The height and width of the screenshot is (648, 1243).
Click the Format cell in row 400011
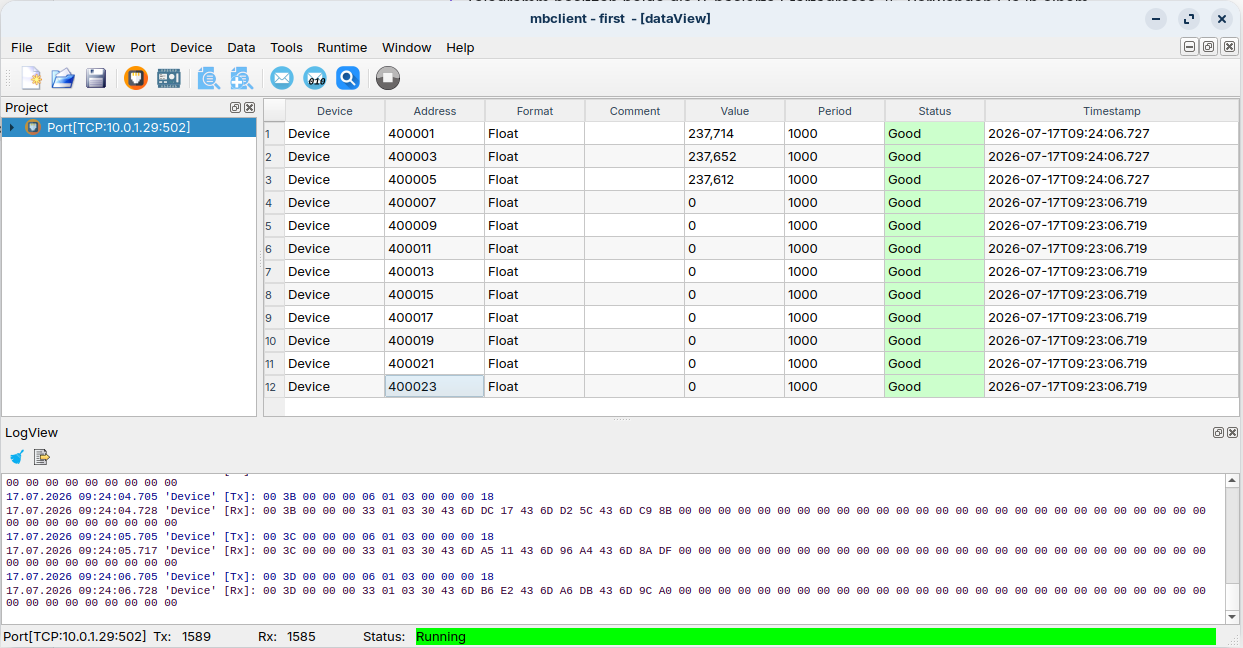click(535, 248)
